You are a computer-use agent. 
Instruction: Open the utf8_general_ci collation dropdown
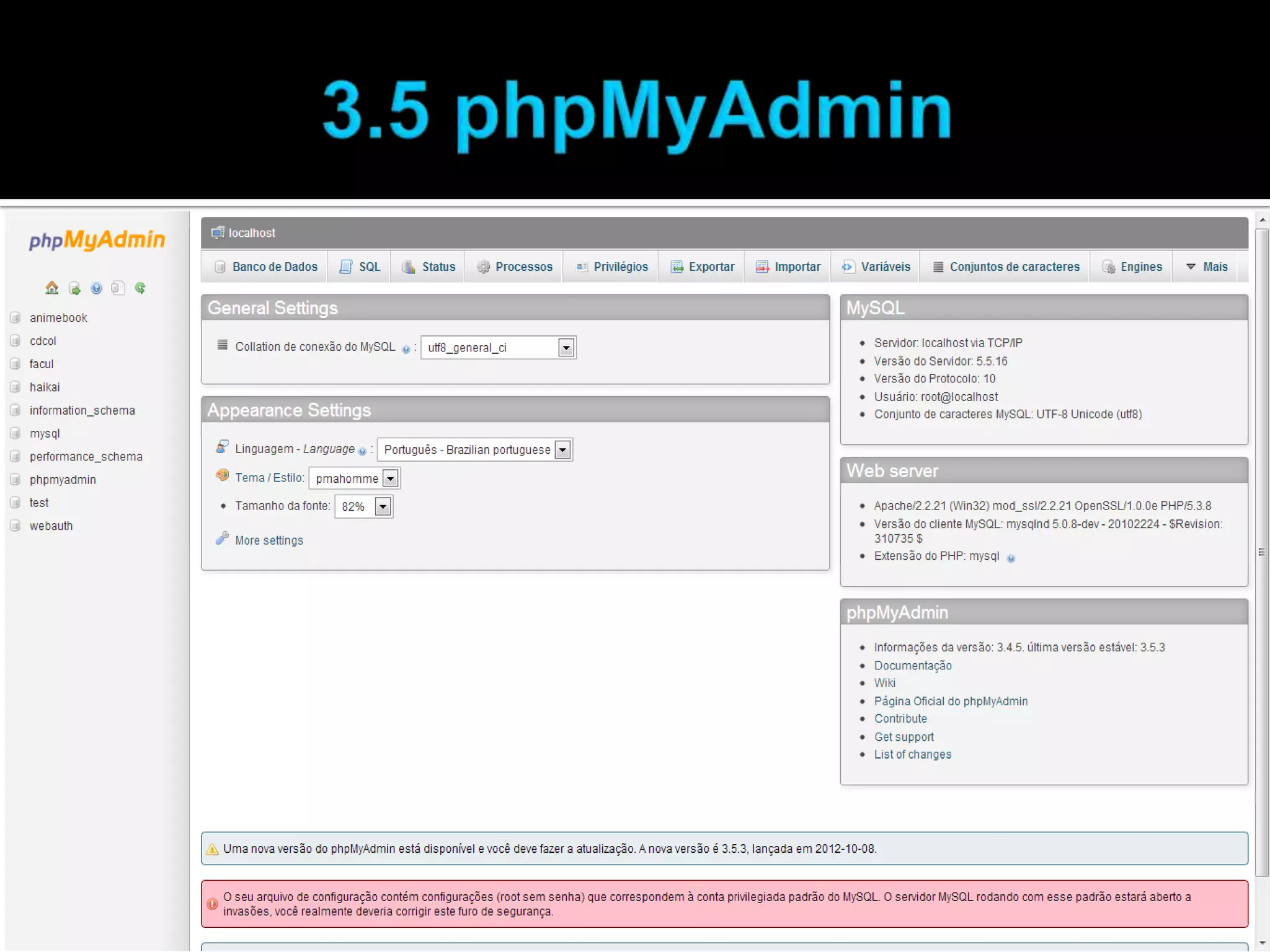tap(499, 348)
